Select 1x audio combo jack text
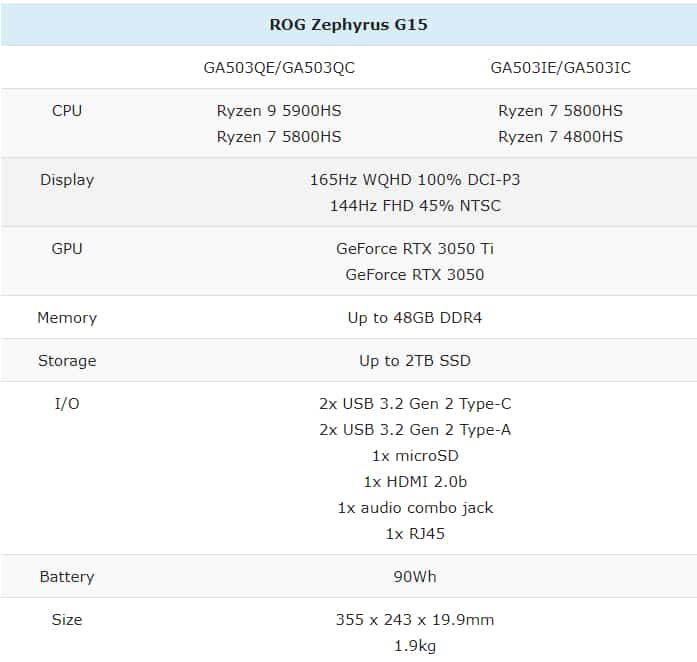The width and height of the screenshot is (697, 662). pos(415,508)
